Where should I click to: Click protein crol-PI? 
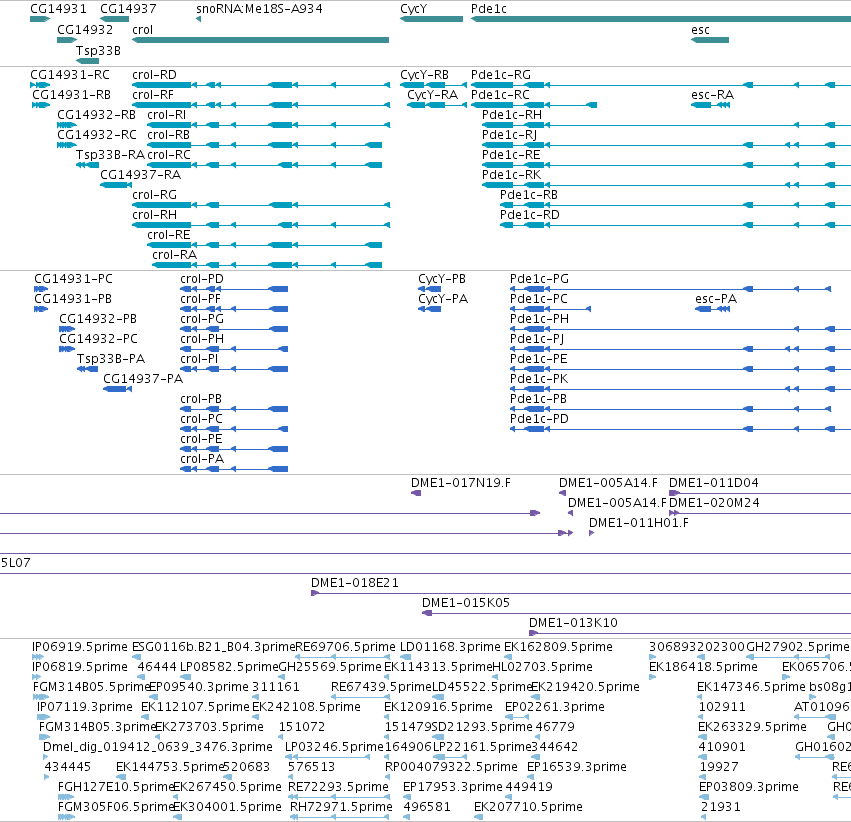tap(234, 369)
